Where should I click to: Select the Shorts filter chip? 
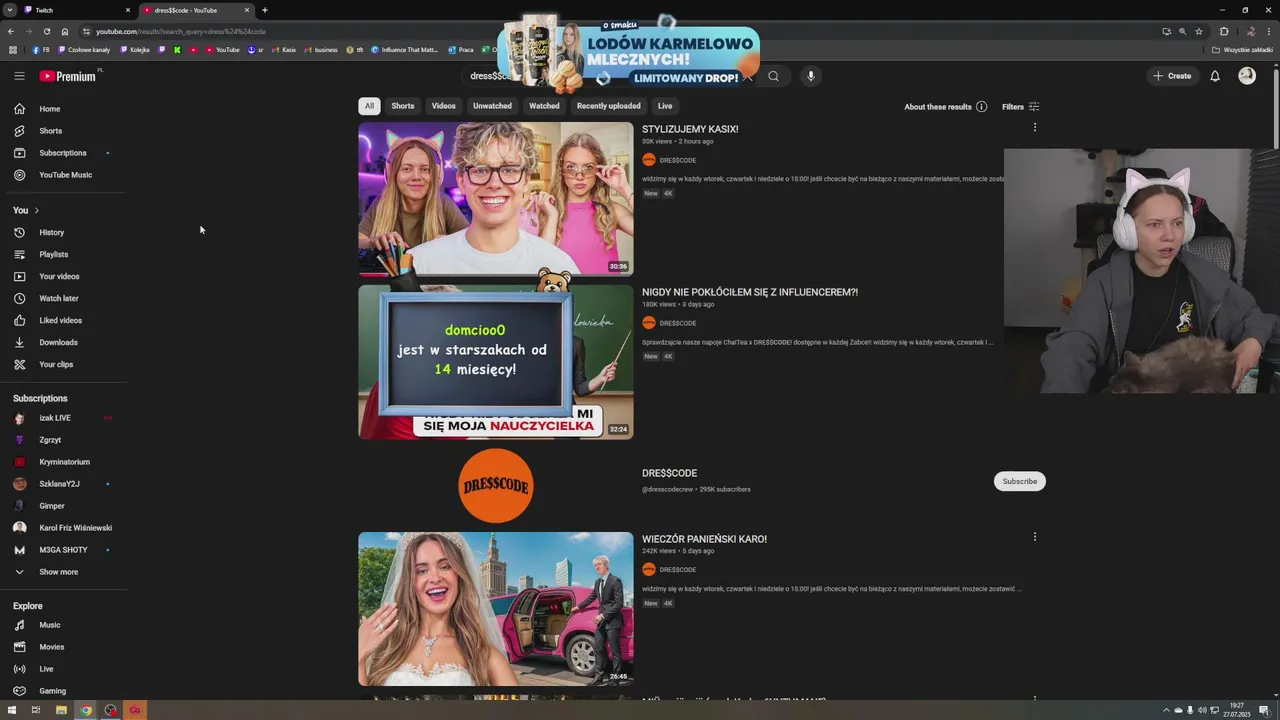tap(403, 106)
